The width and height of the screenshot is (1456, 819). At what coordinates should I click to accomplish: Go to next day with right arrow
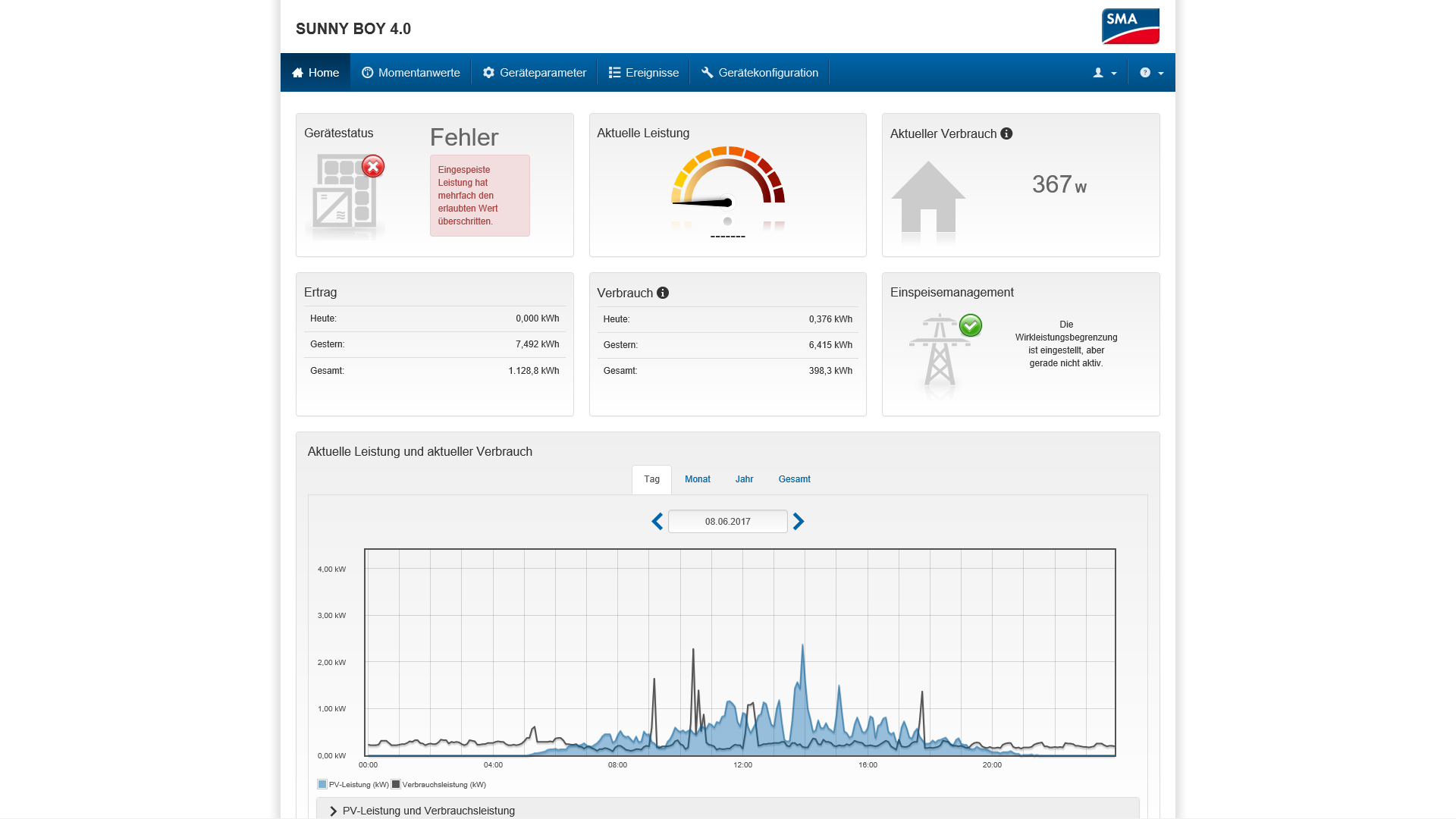(799, 522)
